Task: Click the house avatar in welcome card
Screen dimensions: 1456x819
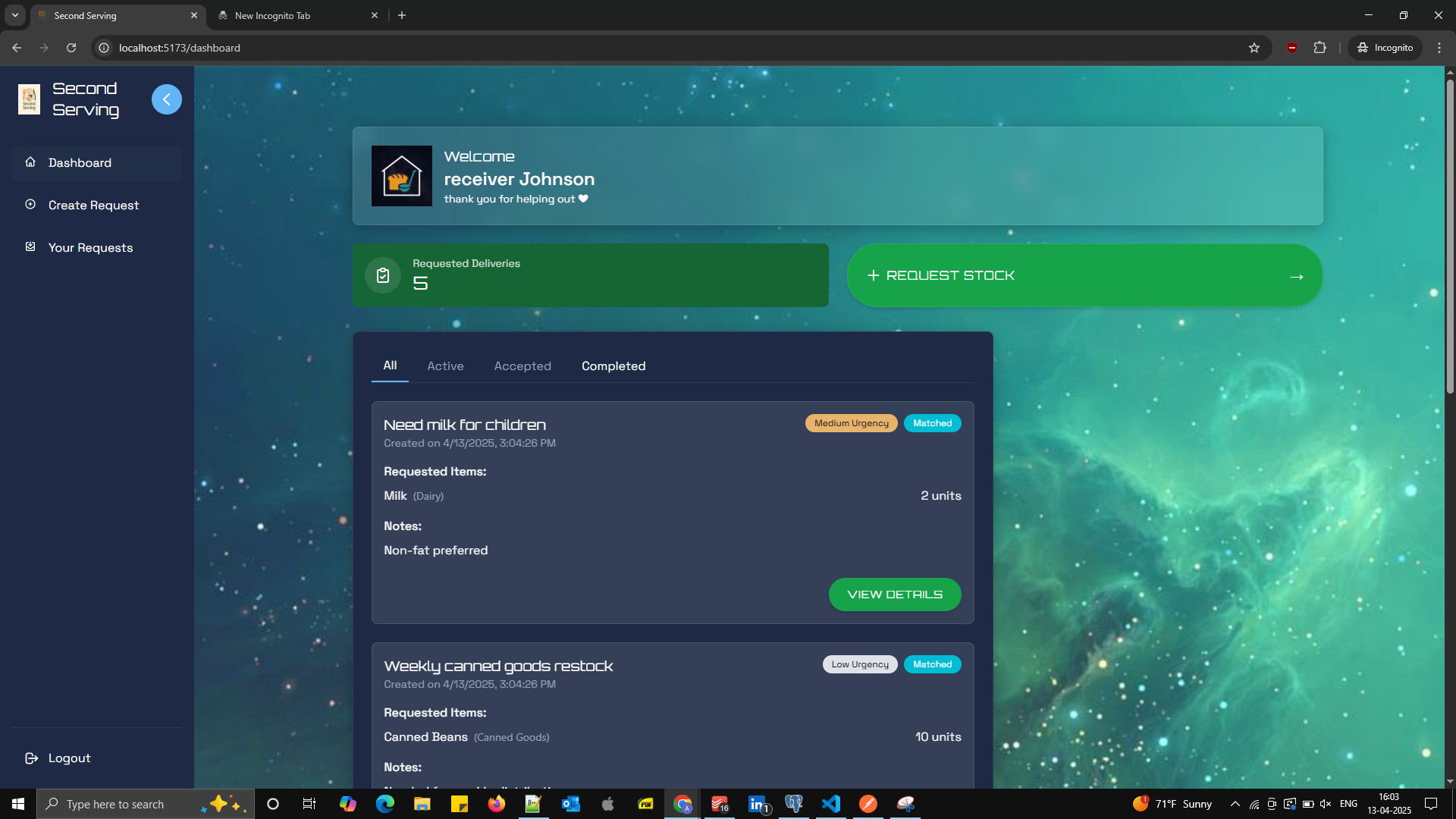Action: point(401,176)
